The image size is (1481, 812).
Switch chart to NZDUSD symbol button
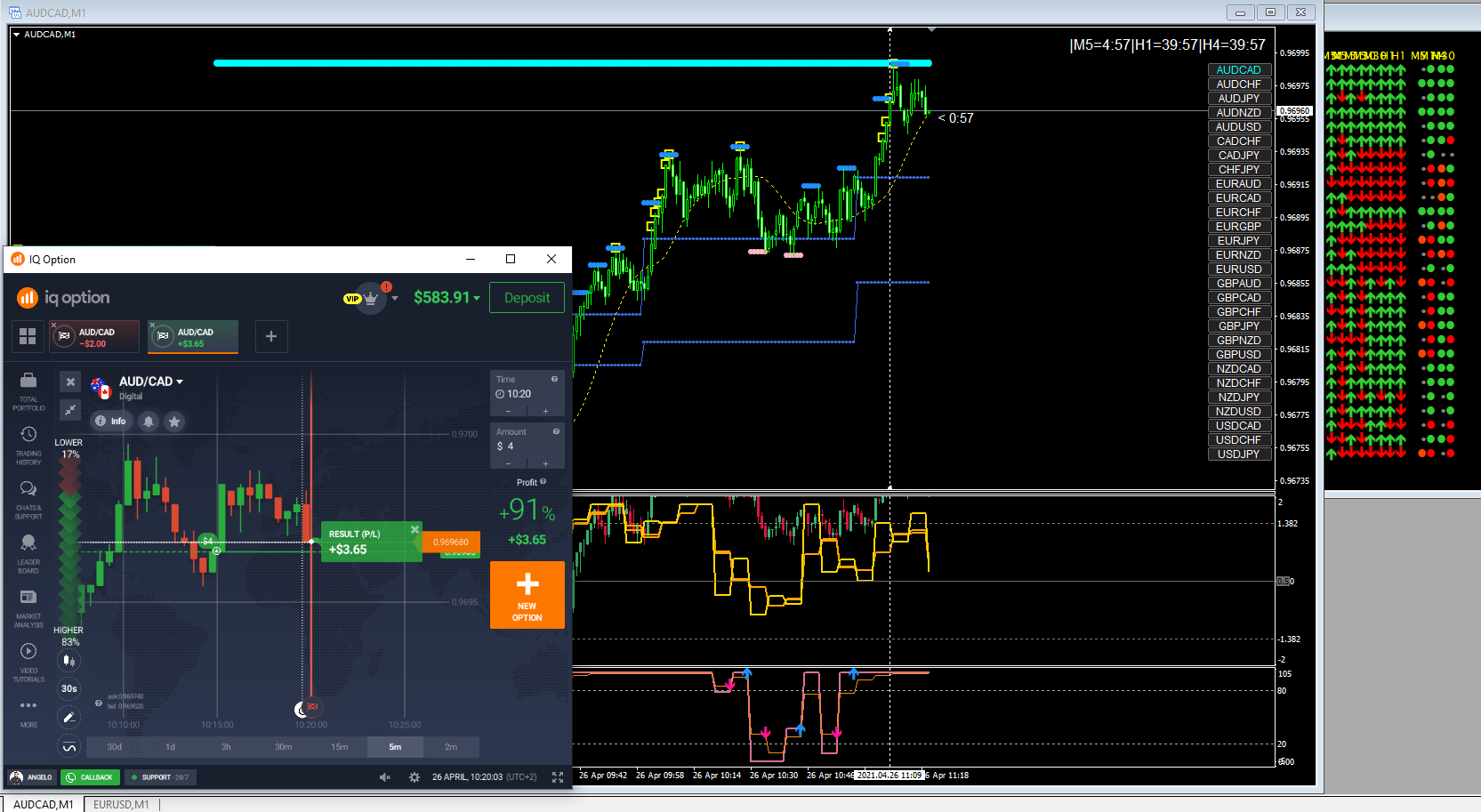(1238, 412)
